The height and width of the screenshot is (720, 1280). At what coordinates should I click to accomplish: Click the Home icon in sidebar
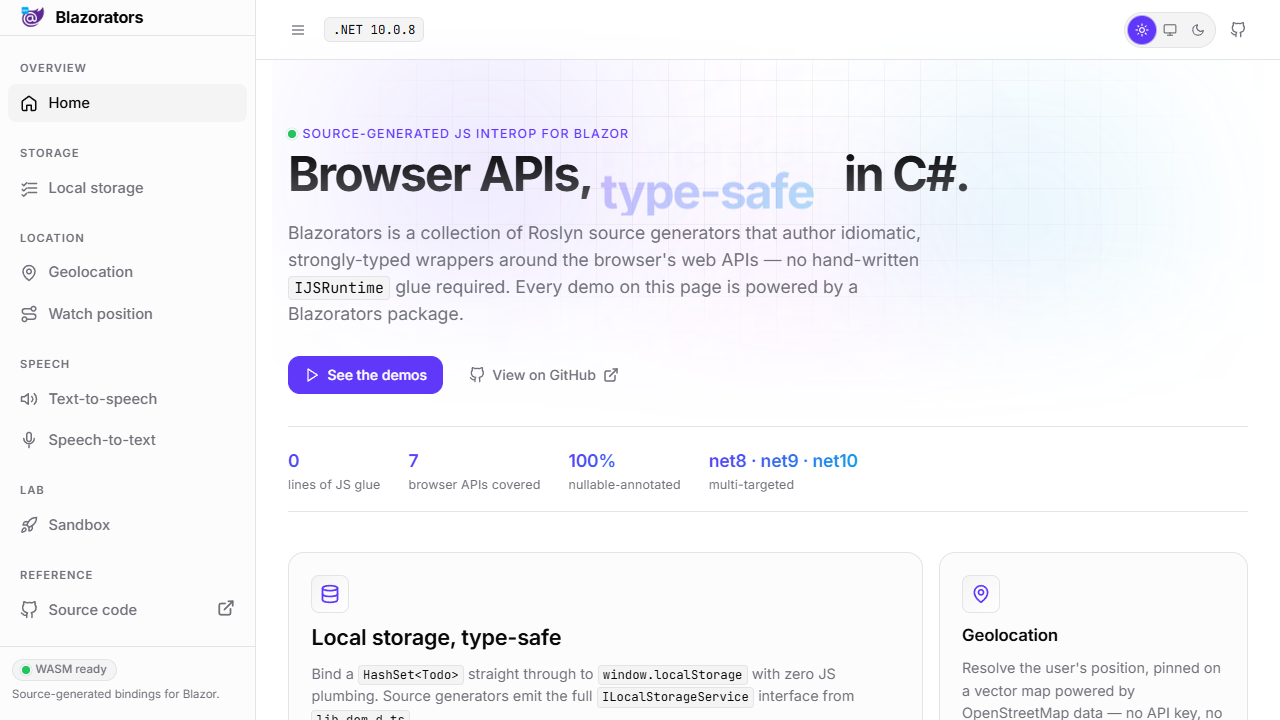29,103
